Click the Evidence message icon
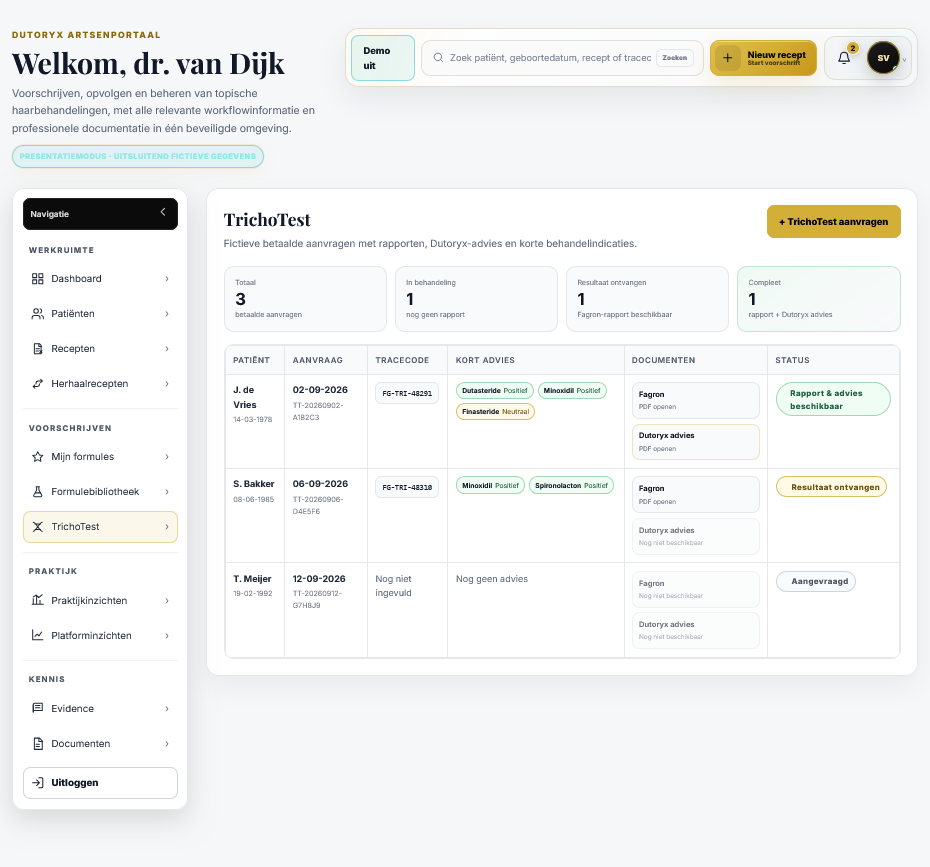The width and height of the screenshot is (930, 867). coord(37,708)
